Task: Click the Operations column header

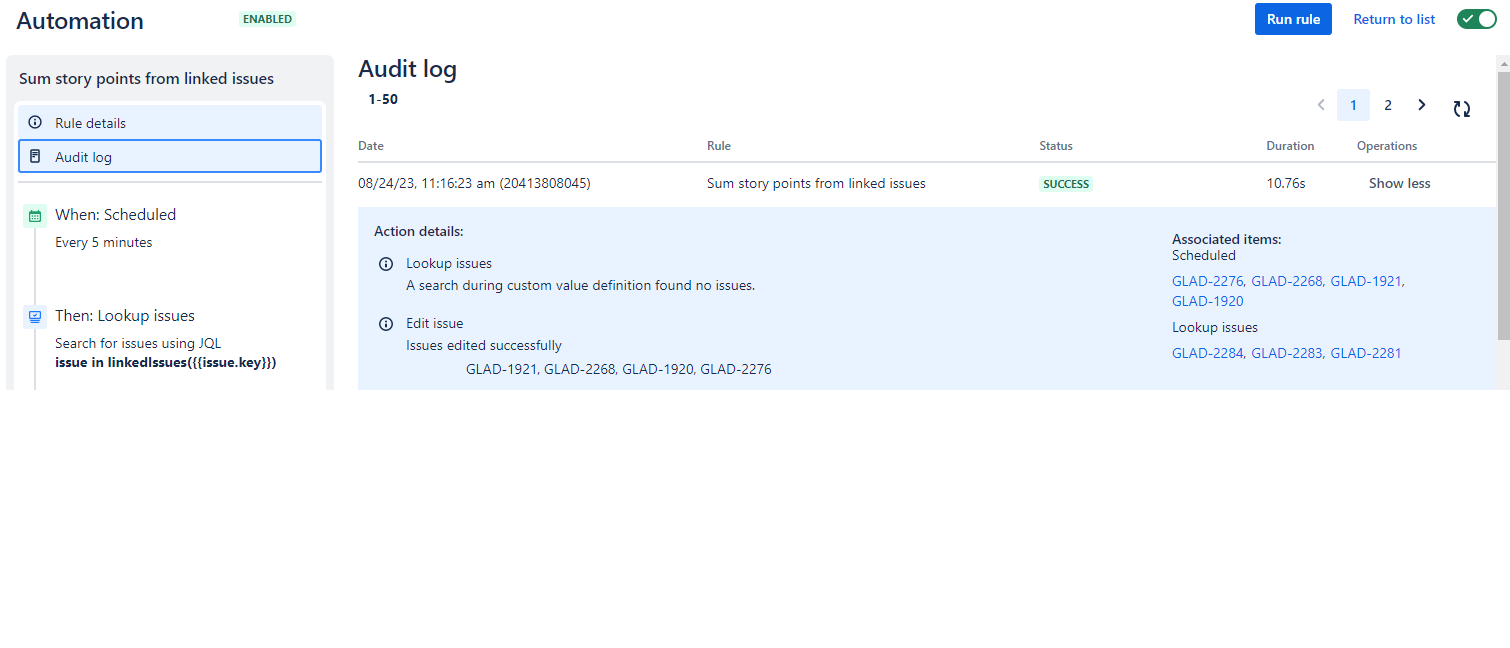Action: 1387,146
